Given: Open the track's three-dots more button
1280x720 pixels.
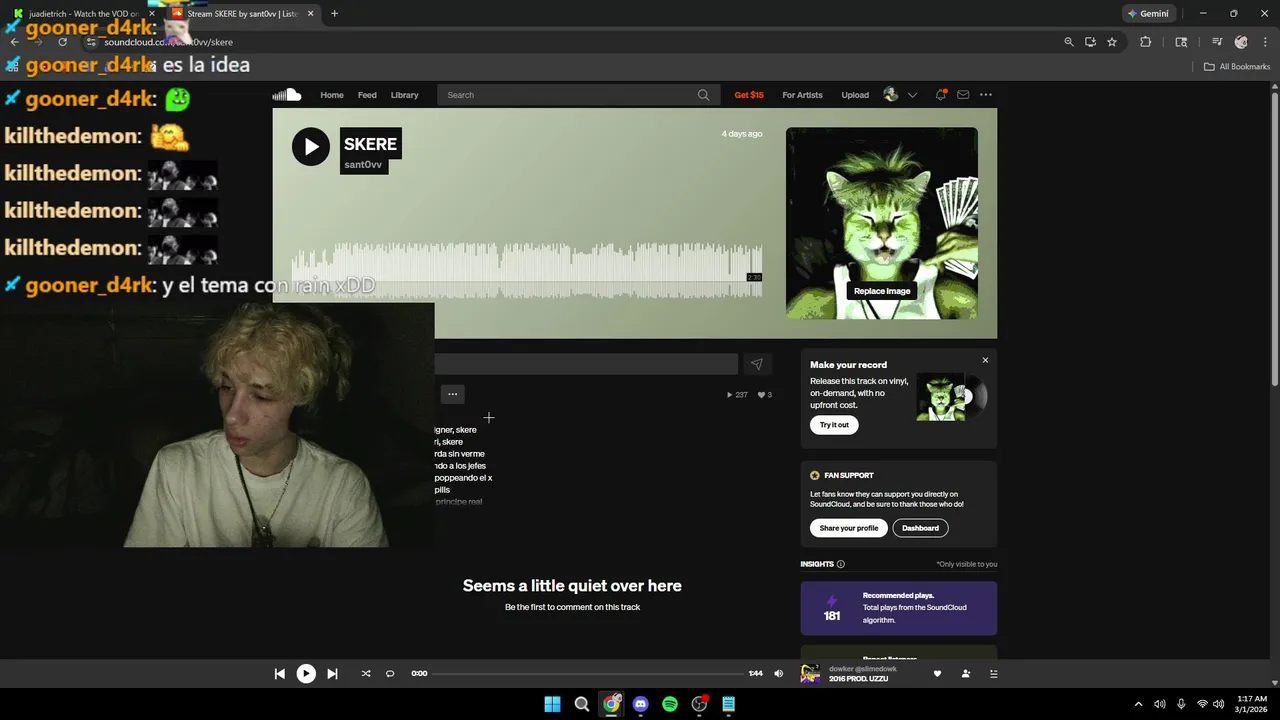Looking at the screenshot, I should pos(453,394).
